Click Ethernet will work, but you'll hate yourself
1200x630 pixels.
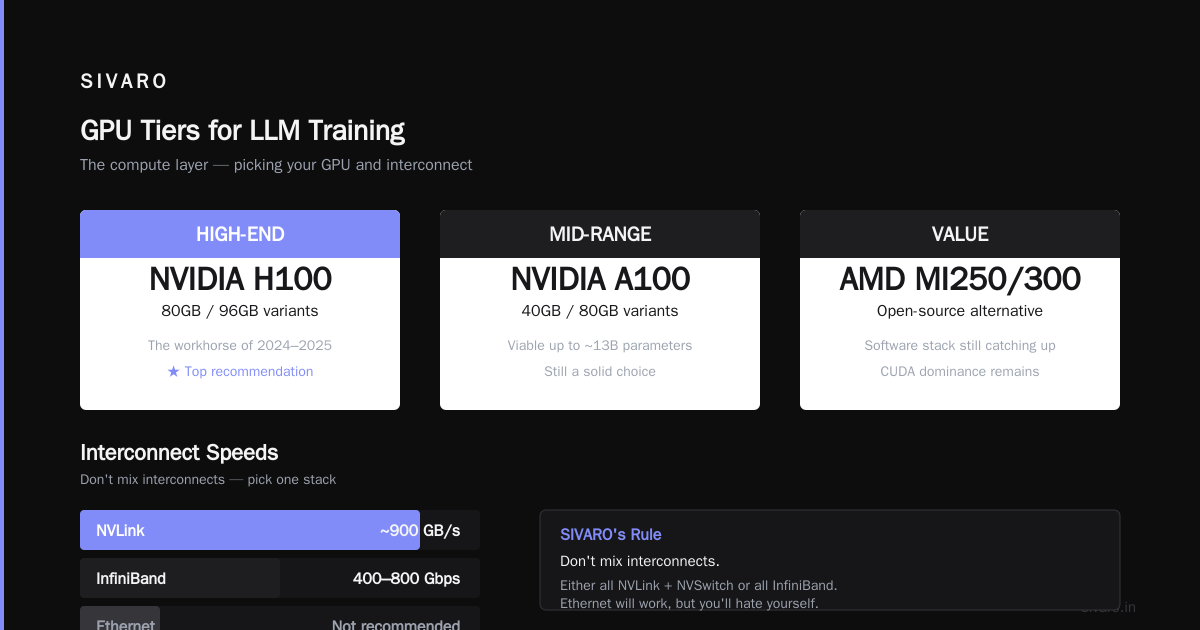tap(689, 603)
